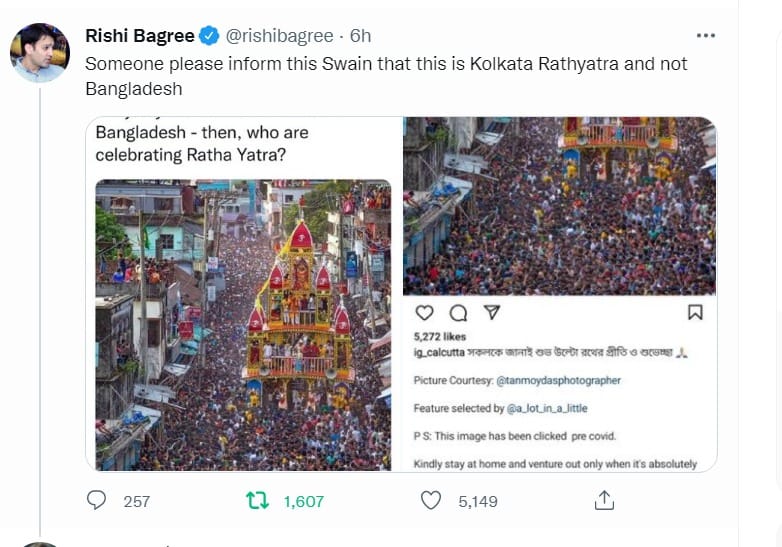Click the 1,607 retweets count

[x=304, y=501]
